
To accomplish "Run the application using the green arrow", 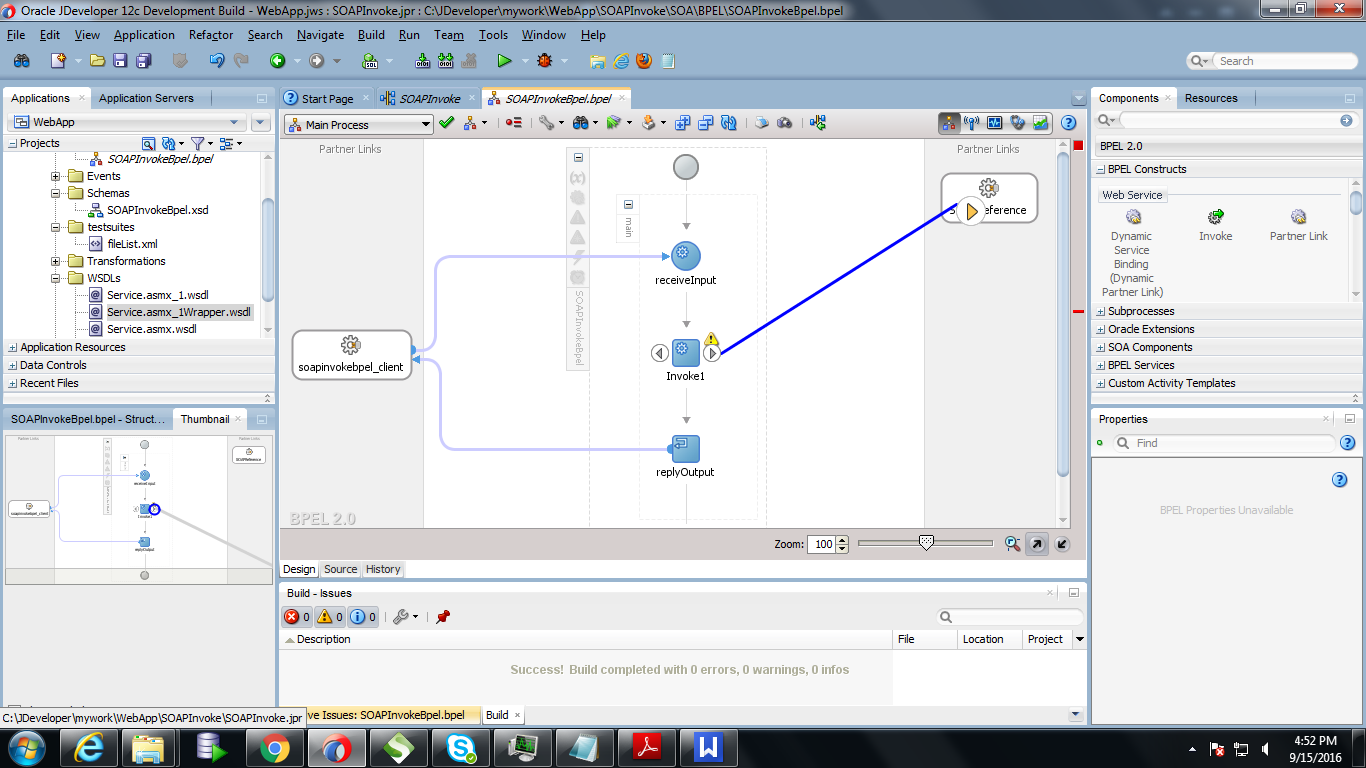I will [505, 60].
